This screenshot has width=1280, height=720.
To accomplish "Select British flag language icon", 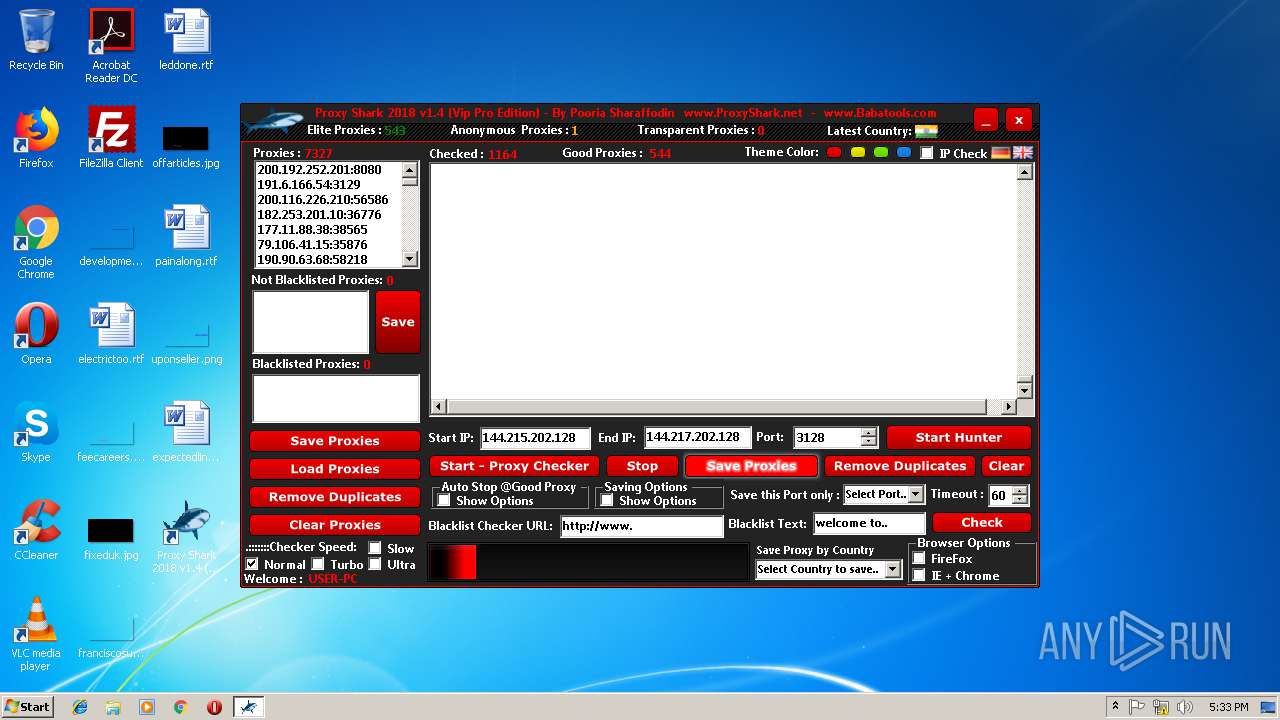I will click(x=1023, y=153).
